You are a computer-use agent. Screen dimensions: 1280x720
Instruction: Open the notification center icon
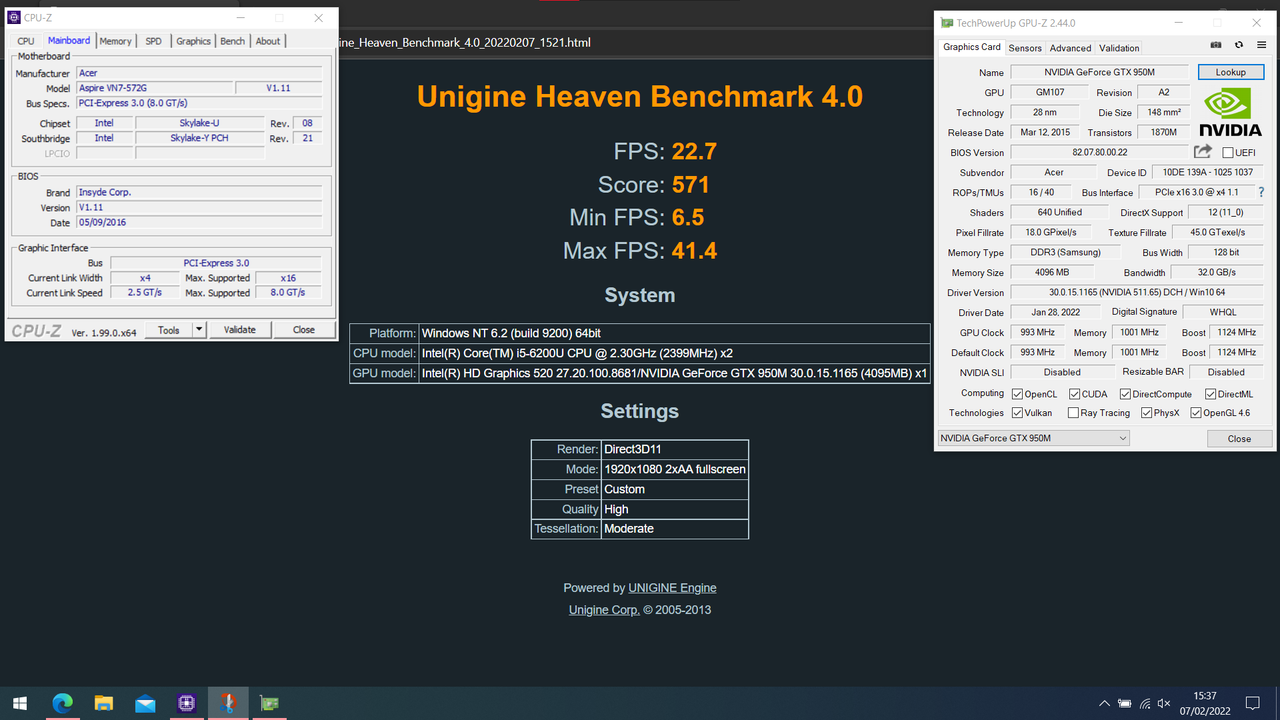(x=1253, y=704)
